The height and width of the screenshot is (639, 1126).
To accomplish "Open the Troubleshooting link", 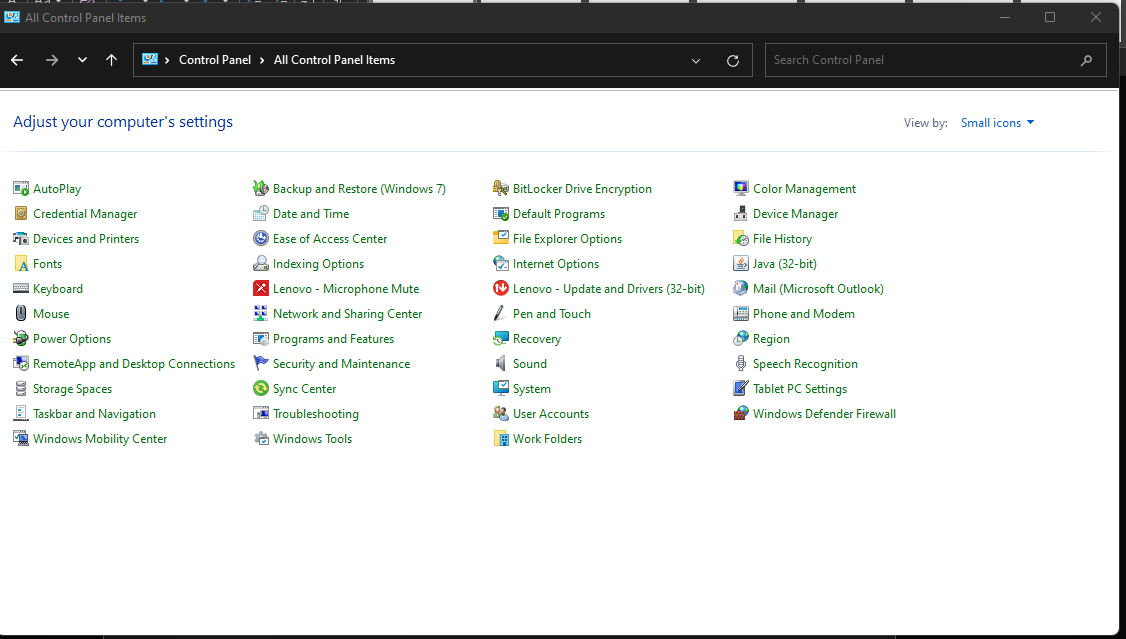I will click(x=316, y=414).
